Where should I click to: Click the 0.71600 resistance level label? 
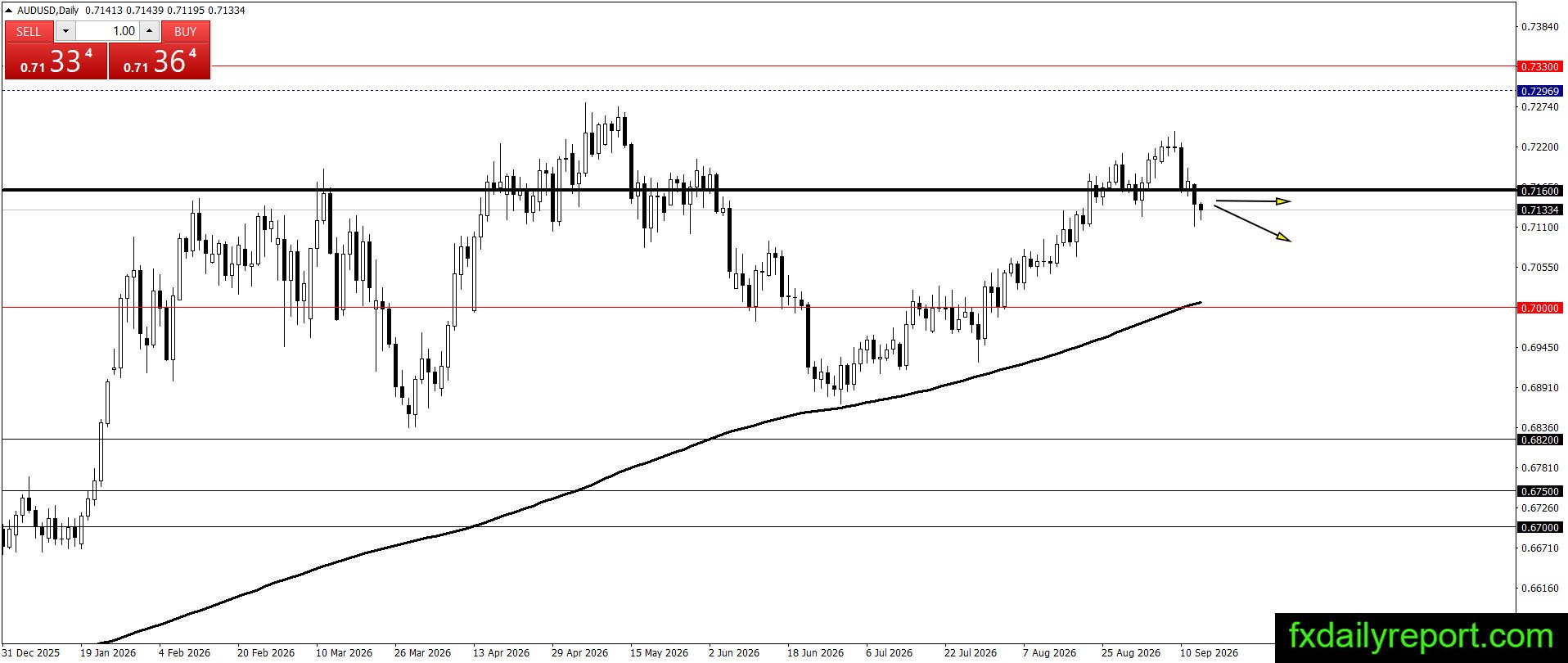click(1539, 191)
